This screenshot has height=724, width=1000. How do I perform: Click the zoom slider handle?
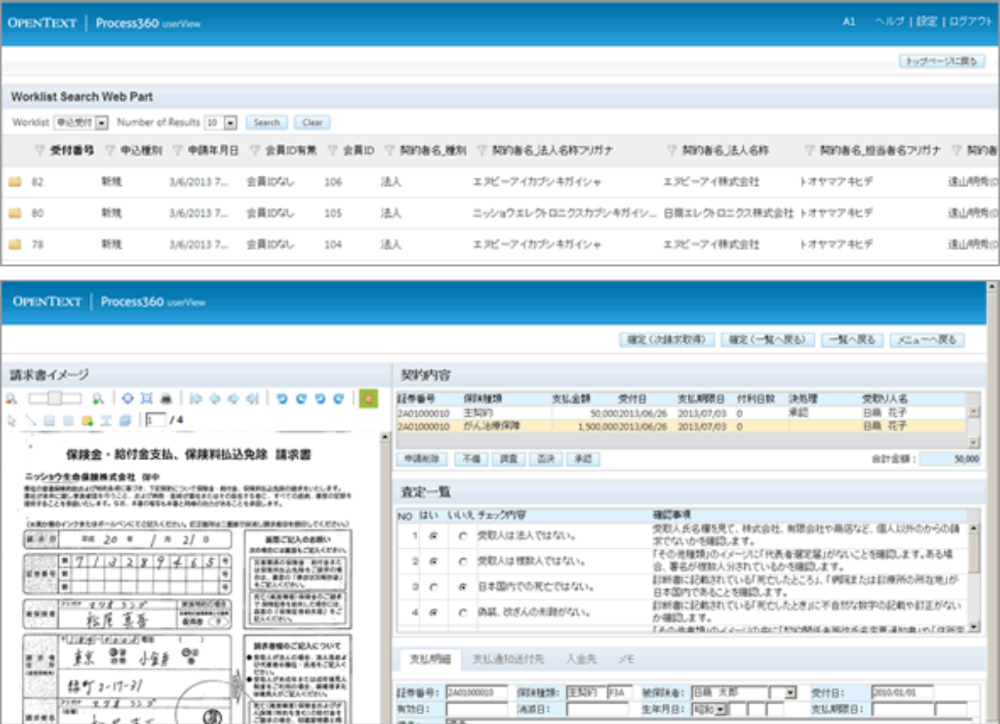pyautogui.click(x=55, y=399)
